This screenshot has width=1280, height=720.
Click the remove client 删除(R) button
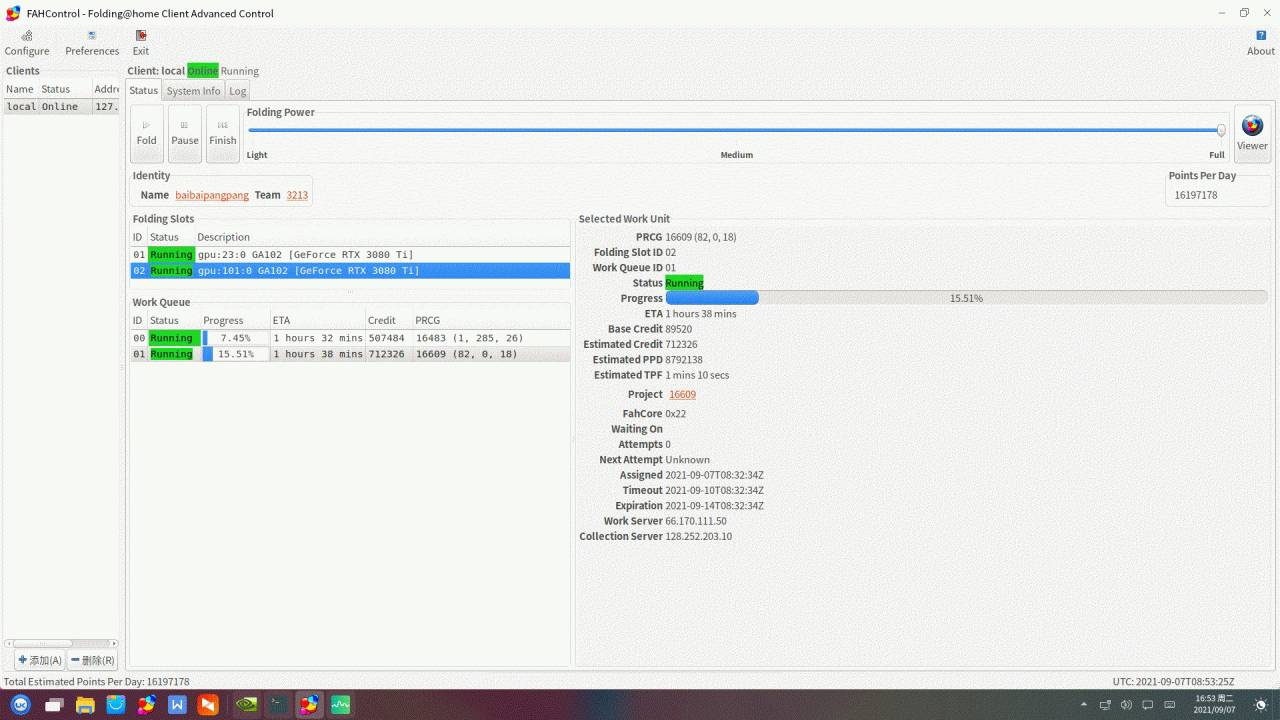pyautogui.click(x=93, y=660)
